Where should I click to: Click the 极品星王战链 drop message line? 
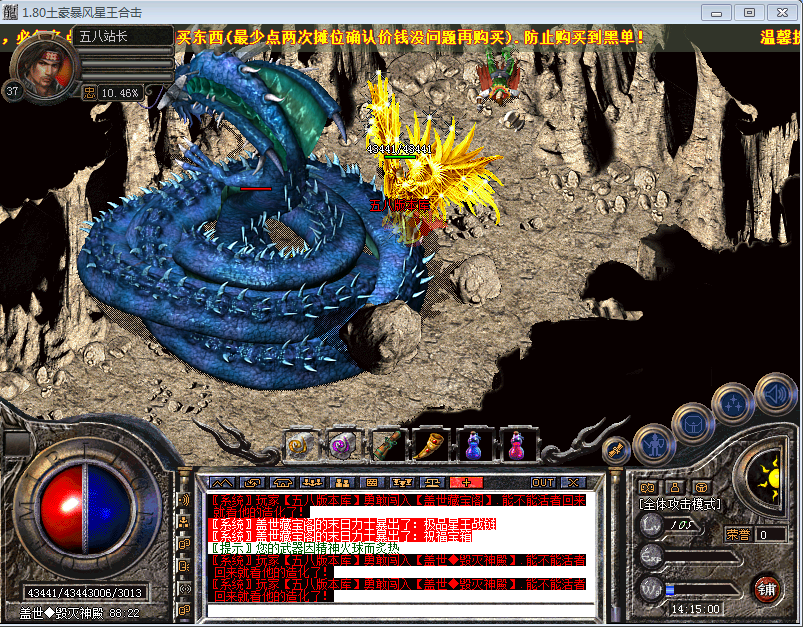(x=353, y=525)
